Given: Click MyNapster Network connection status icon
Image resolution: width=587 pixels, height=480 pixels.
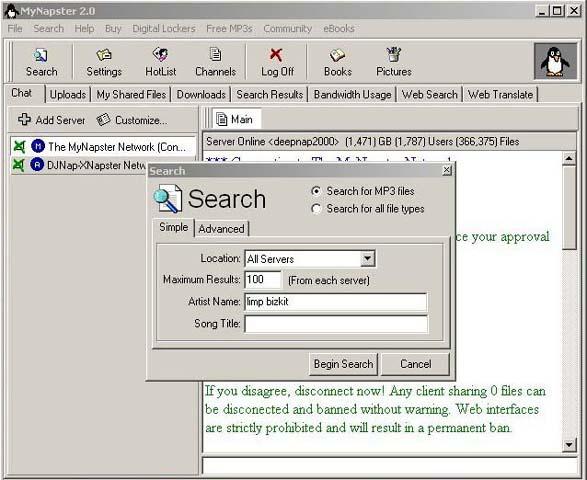Looking at the screenshot, I should coord(19,146).
